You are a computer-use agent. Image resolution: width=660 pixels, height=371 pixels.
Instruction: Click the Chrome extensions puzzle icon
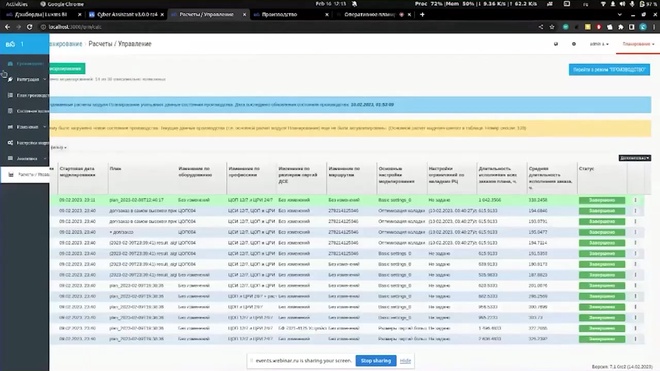tap(621, 27)
